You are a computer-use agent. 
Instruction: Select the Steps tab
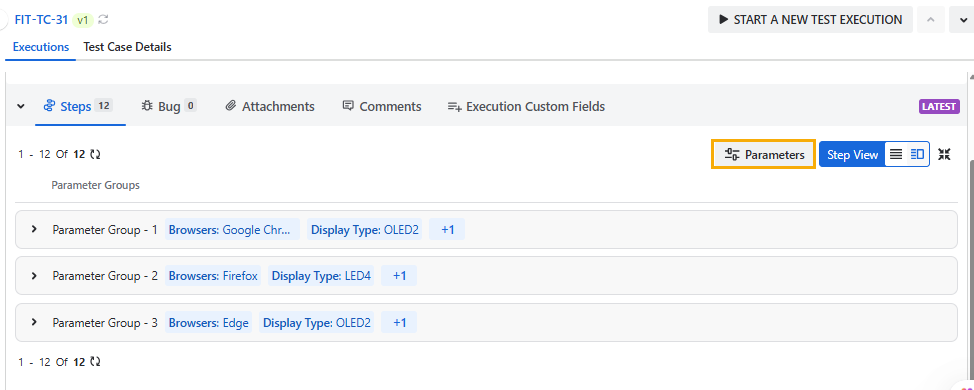[80, 106]
